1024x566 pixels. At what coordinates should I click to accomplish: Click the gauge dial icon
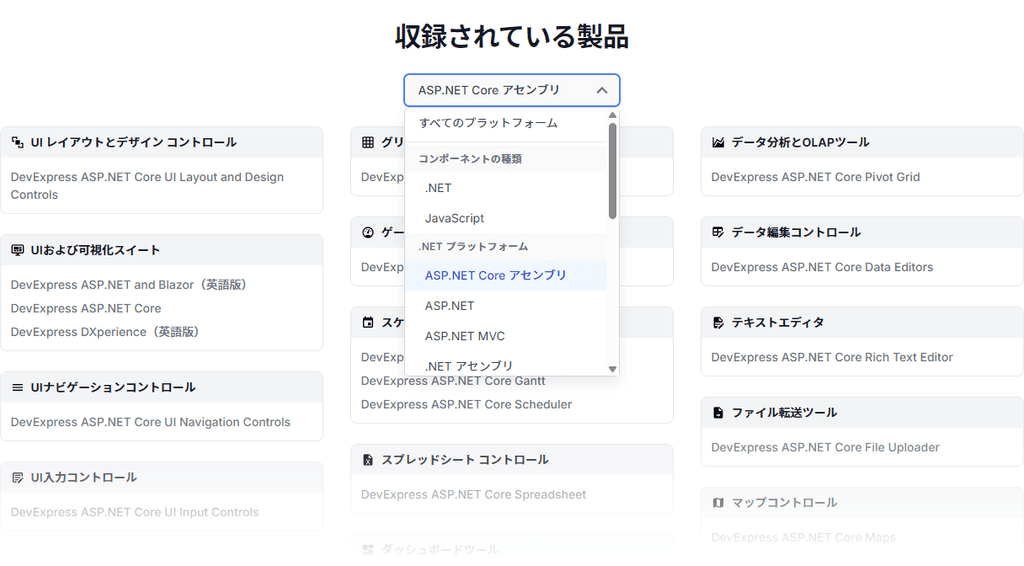pyautogui.click(x=368, y=232)
